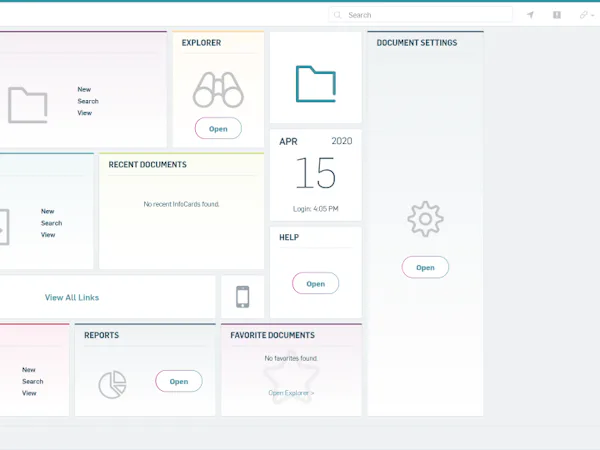Click the gear icon in Document Settings
Screen dimensions: 600x450
tap(425, 219)
